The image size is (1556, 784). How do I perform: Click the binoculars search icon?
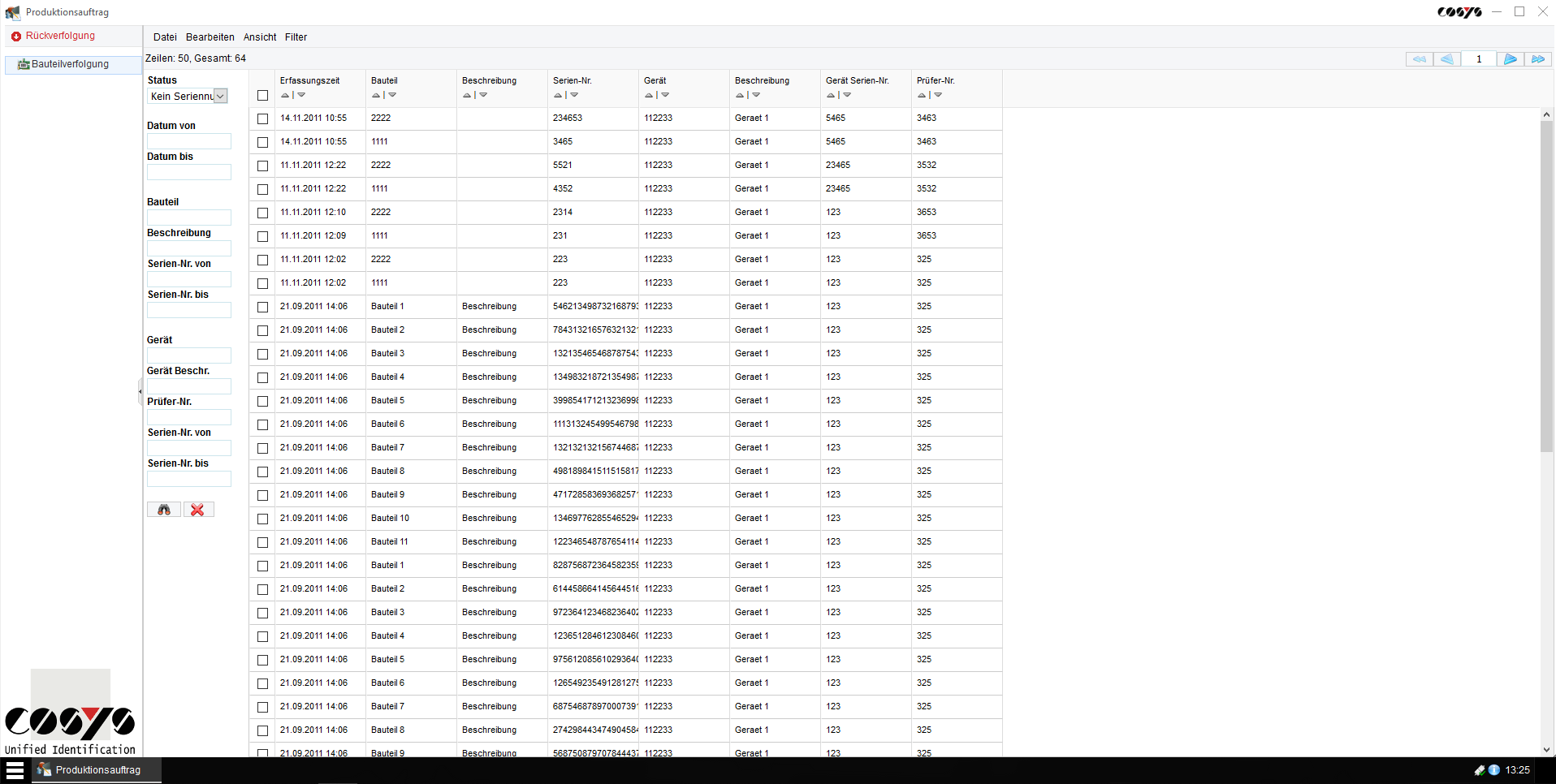point(163,509)
